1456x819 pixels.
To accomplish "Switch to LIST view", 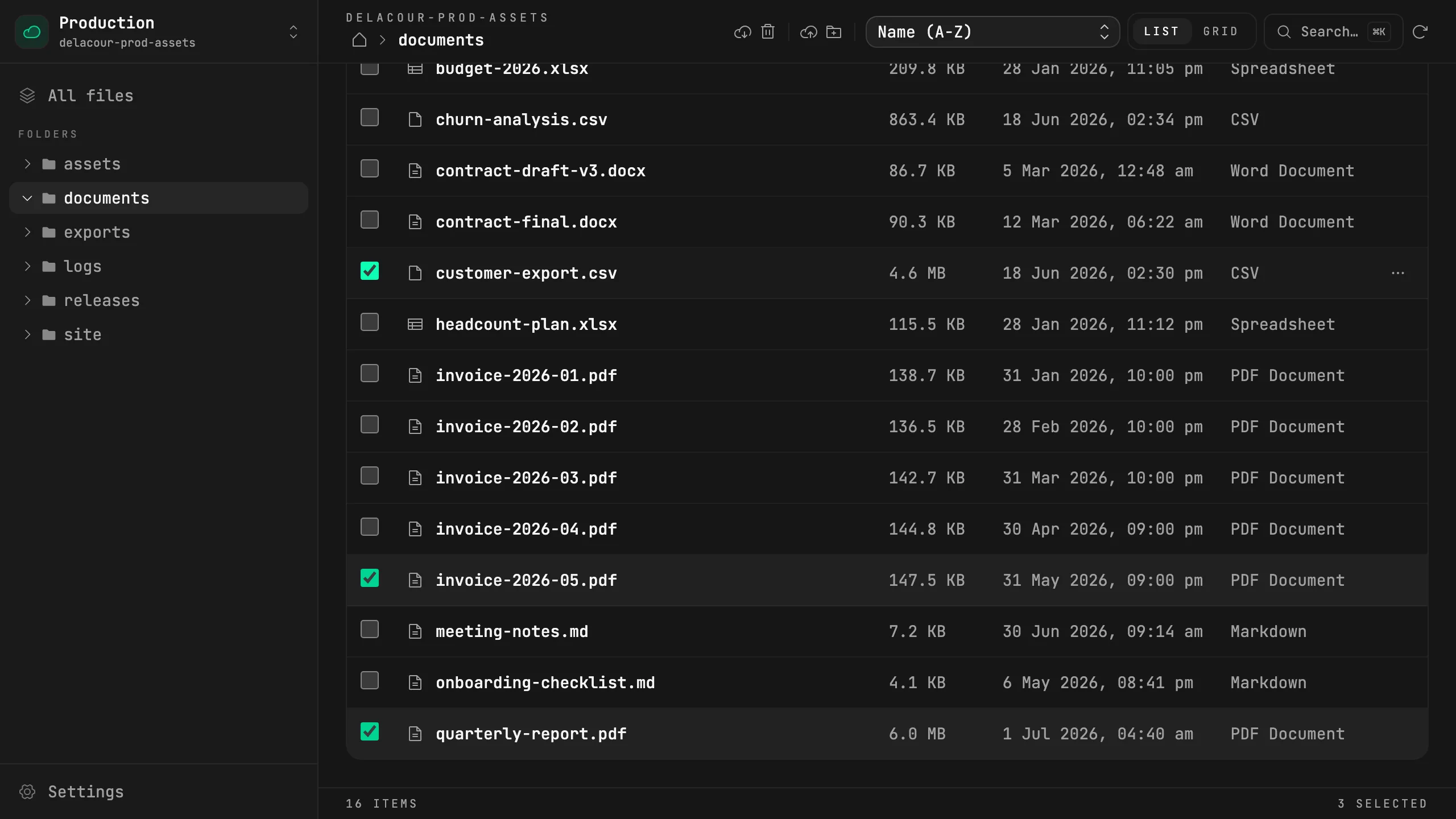I will coord(1161,31).
